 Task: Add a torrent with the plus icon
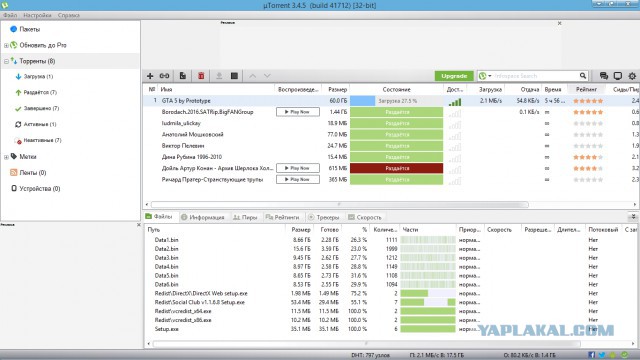150,76
